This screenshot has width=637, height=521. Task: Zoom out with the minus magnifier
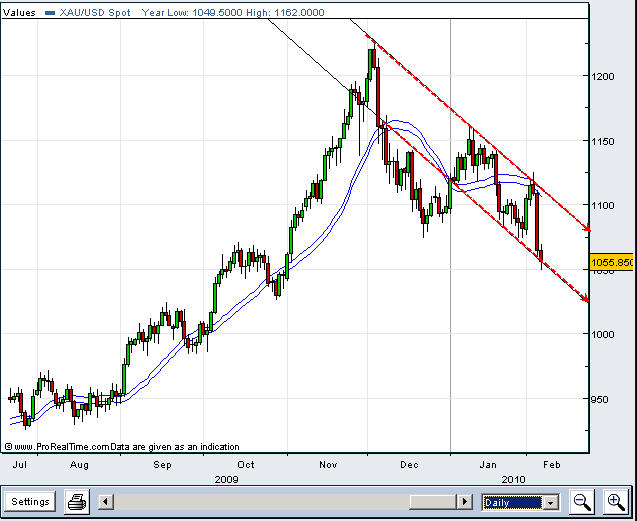[582, 502]
